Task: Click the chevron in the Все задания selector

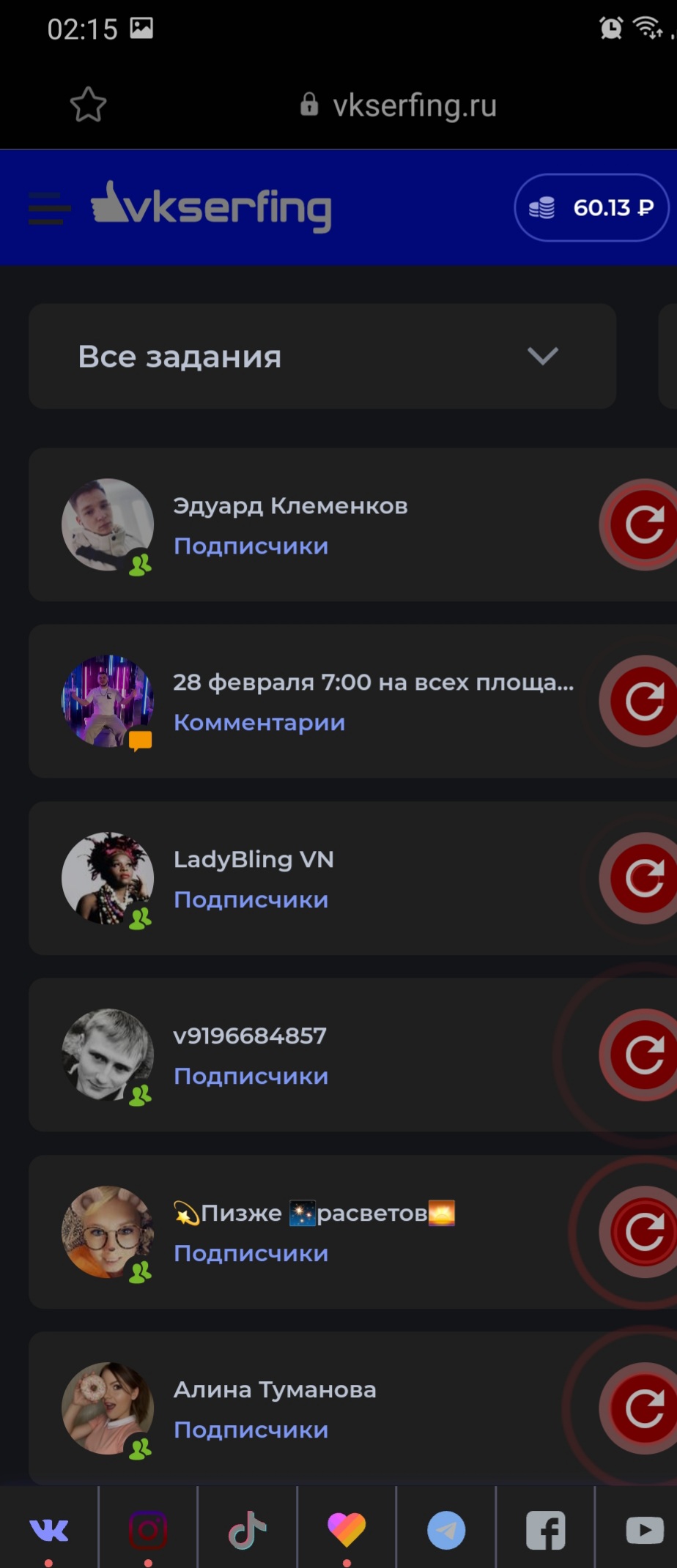Action: pyautogui.click(x=543, y=356)
